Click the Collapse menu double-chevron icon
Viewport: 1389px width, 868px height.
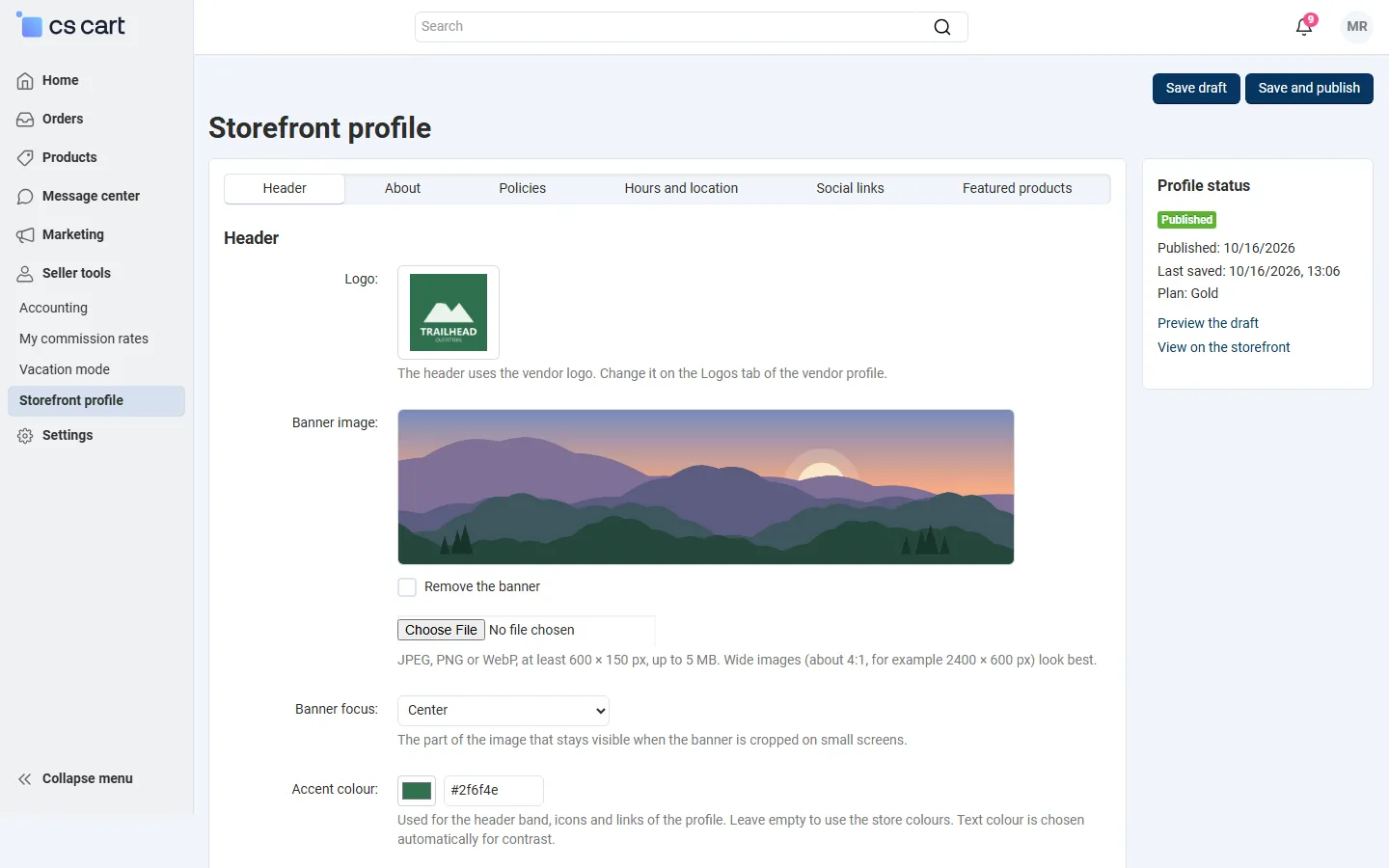25,779
